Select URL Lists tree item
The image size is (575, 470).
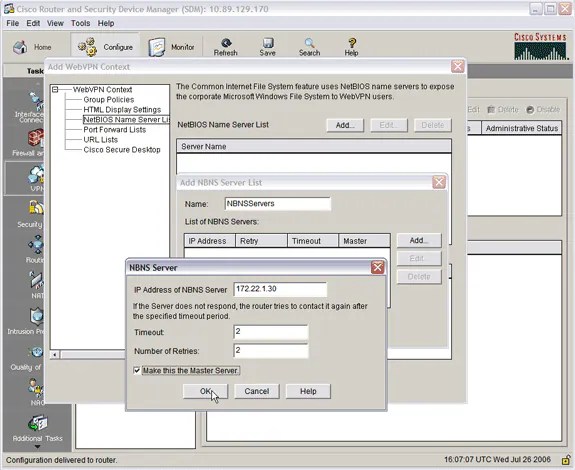(x=100, y=140)
